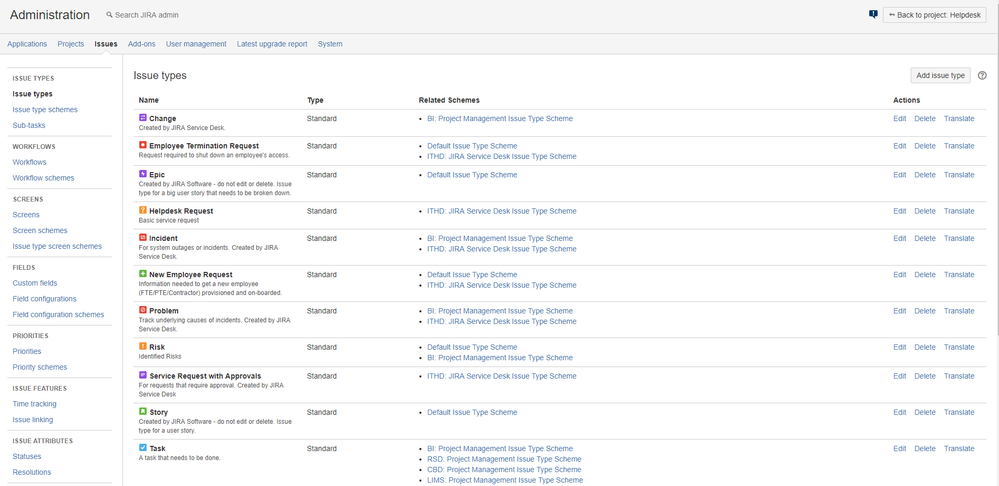
Task: Click the Add issue type button
Action: [940, 75]
